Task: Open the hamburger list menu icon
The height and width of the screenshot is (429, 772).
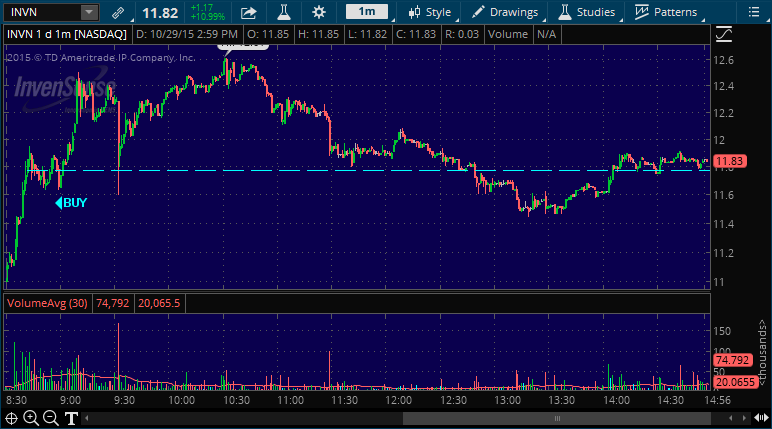Action: pyautogui.click(x=753, y=12)
